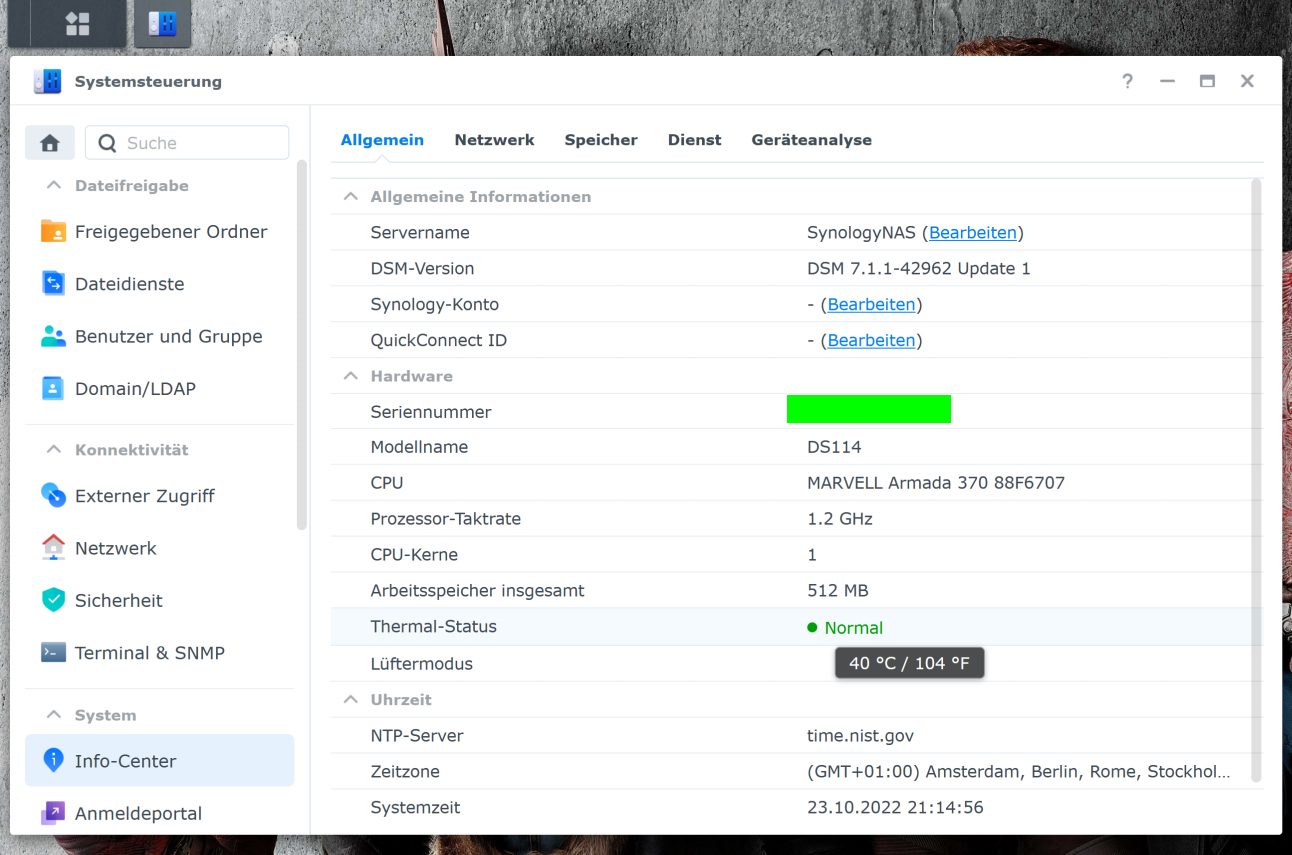
Task: Open Sicherheit shield icon
Action: (53, 600)
